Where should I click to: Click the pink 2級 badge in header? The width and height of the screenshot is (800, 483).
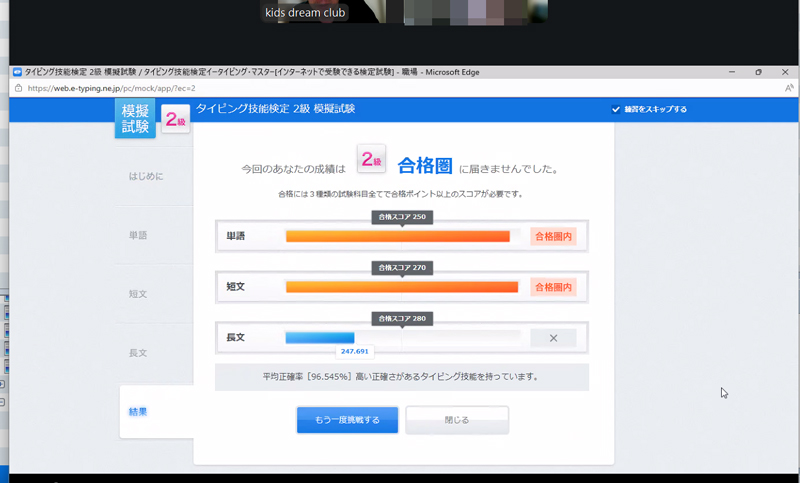[175, 120]
